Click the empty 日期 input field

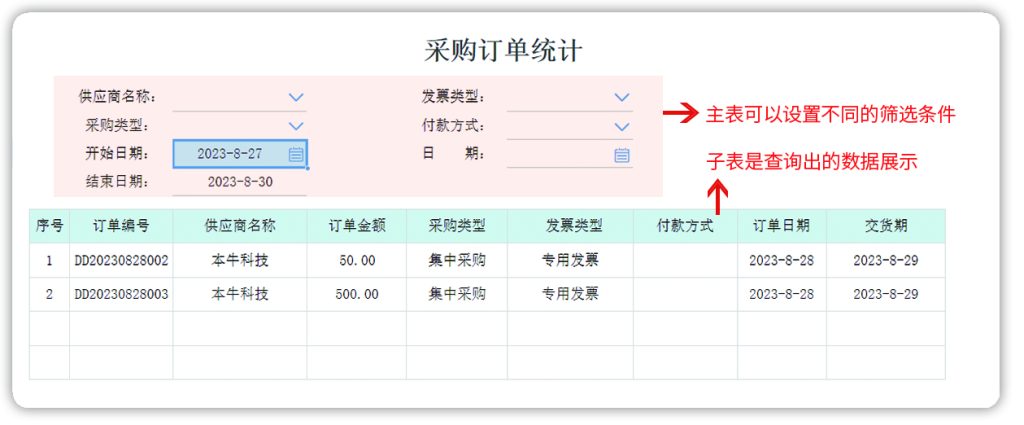(569, 155)
